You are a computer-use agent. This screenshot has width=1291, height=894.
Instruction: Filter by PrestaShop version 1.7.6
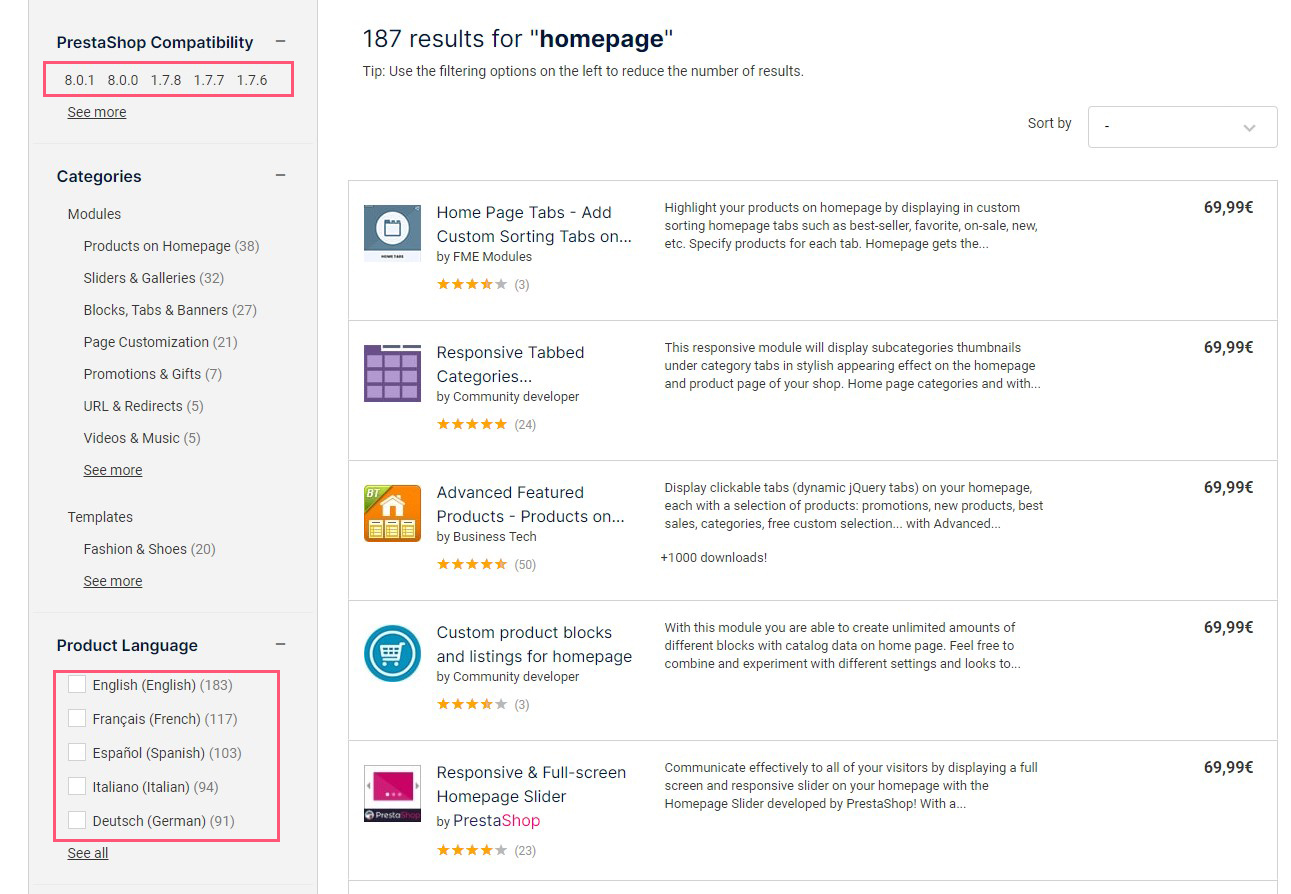[252, 80]
